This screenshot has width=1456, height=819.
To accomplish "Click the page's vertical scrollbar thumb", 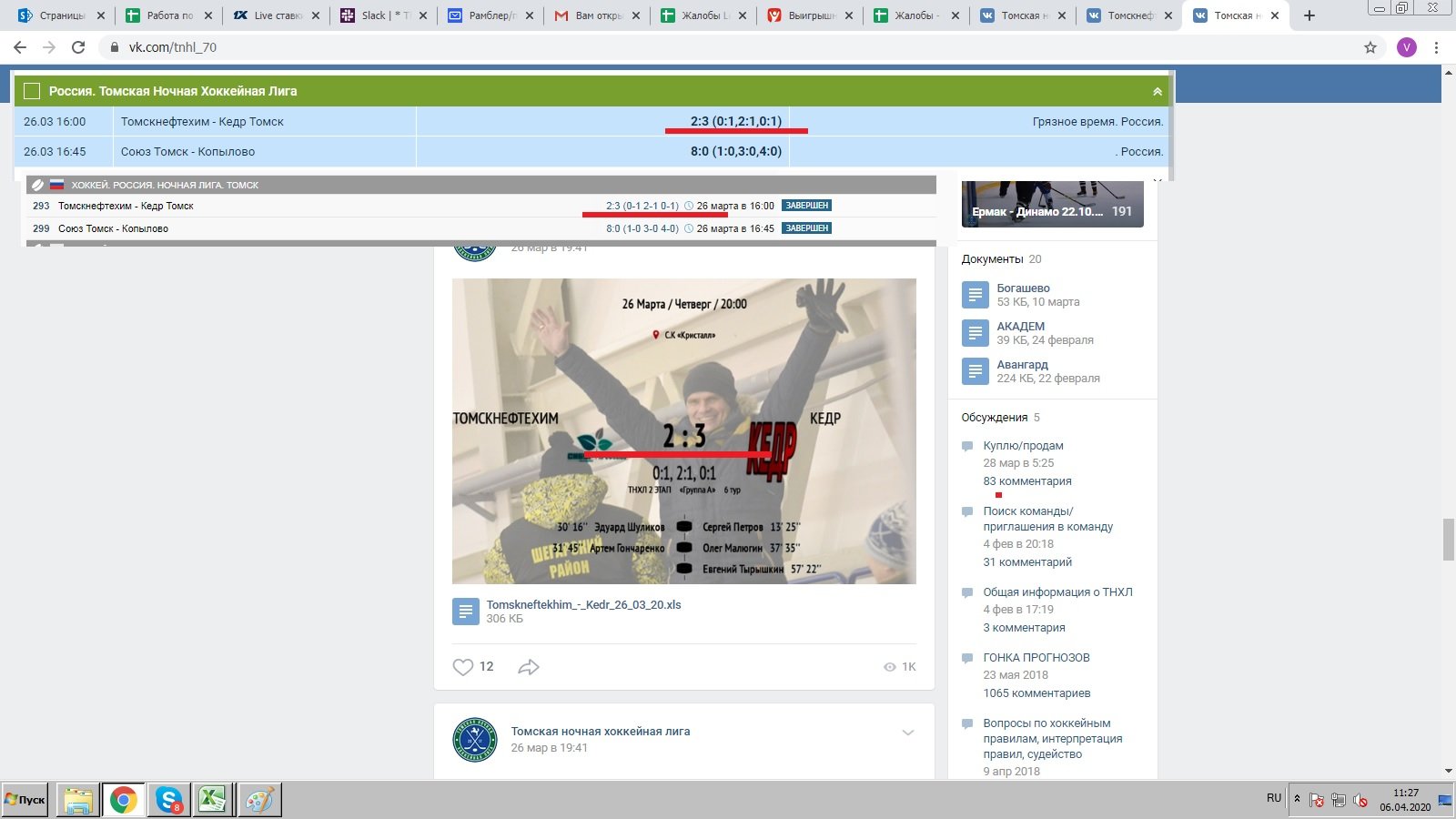I will click(1448, 539).
